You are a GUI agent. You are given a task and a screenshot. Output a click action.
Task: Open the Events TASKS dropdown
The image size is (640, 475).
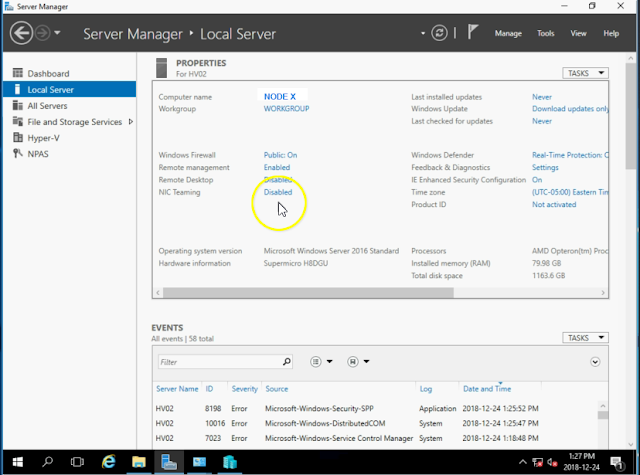click(x=585, y=338)
